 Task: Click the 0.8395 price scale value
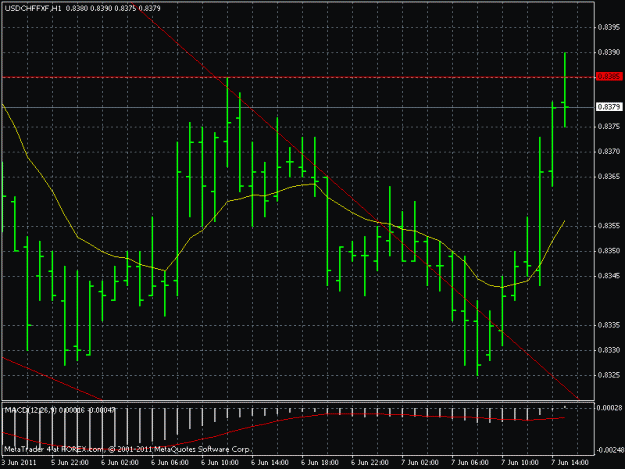point(609,27)
